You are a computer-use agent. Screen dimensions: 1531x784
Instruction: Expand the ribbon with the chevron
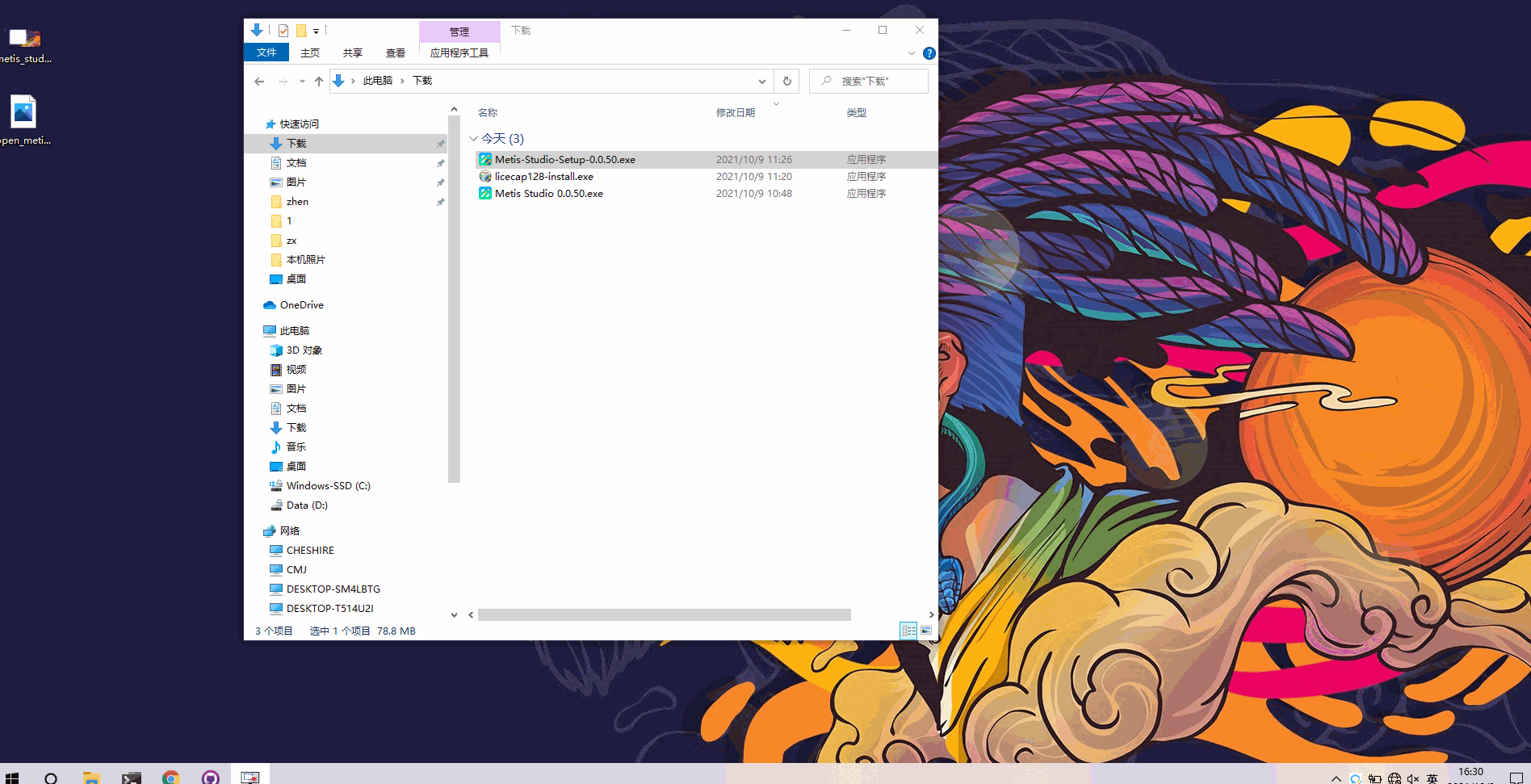point(912,53)
